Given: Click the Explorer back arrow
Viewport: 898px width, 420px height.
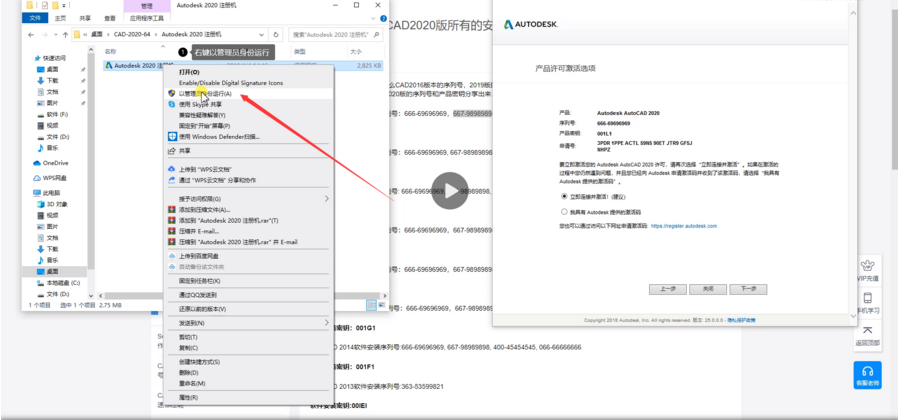Looking at the screenshot, I should [x=30, y=34].
